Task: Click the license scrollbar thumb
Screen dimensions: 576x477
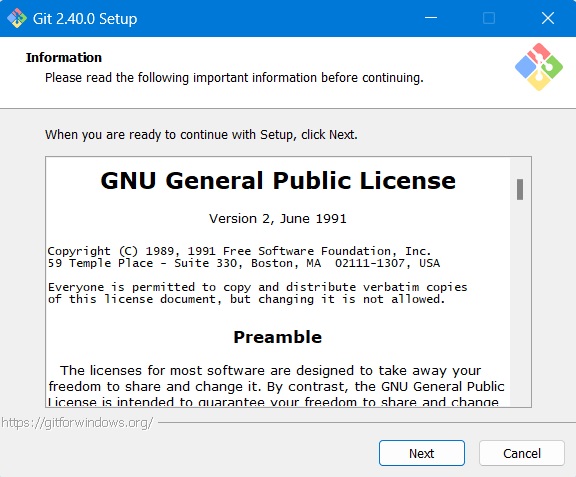Action: (520, 189)
